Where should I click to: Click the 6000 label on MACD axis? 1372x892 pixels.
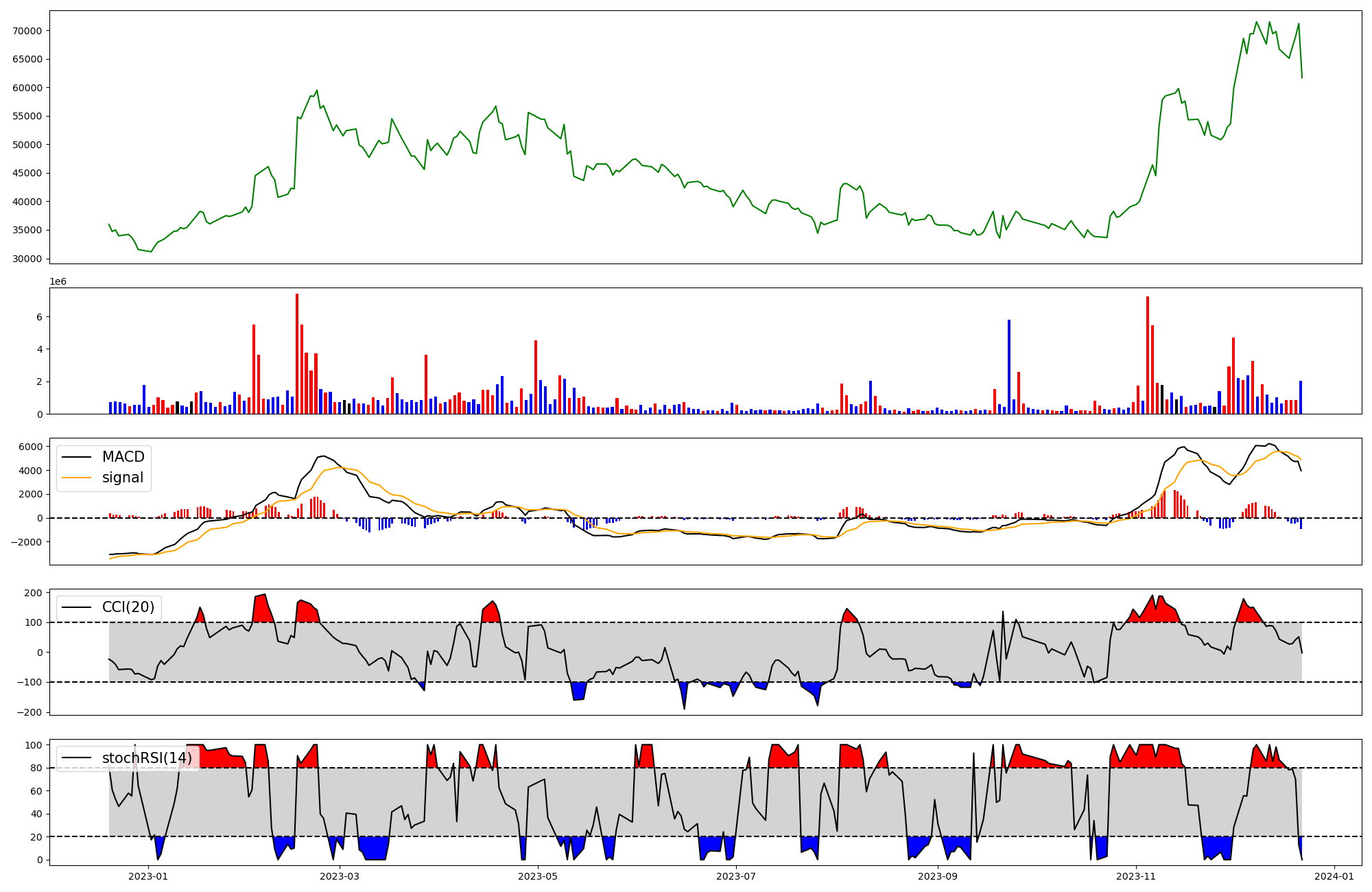[x=30, y=447]
